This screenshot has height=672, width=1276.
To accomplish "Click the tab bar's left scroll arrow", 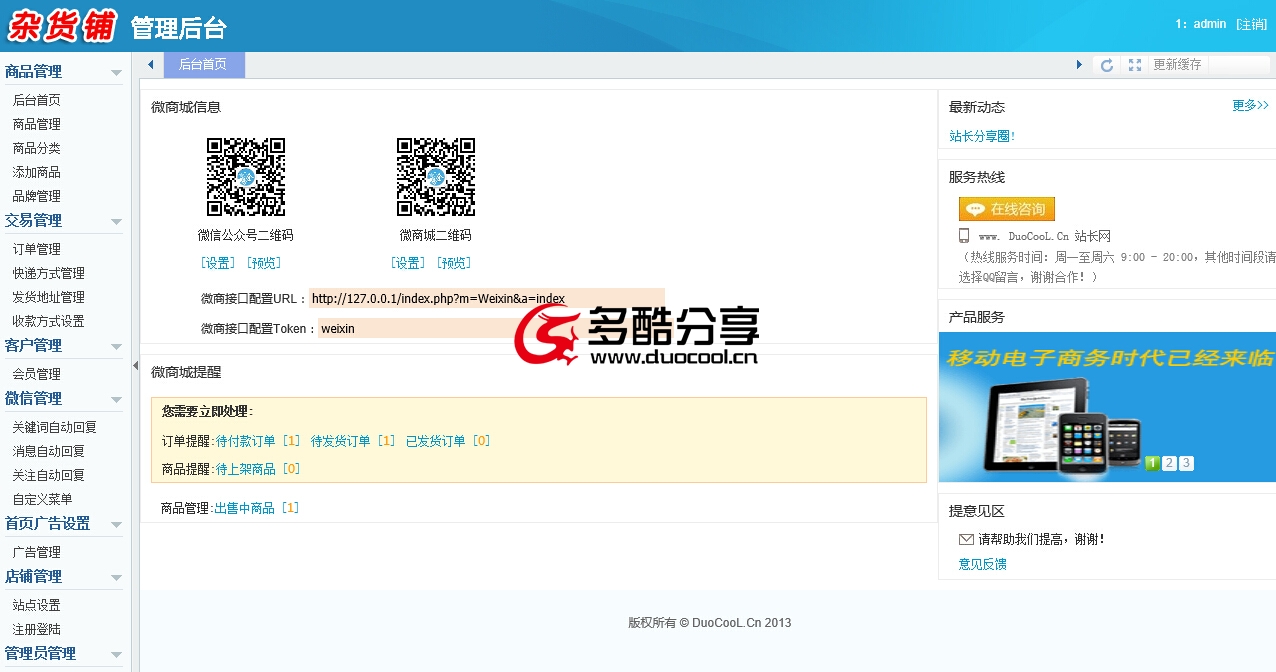I will coord(151,65).
